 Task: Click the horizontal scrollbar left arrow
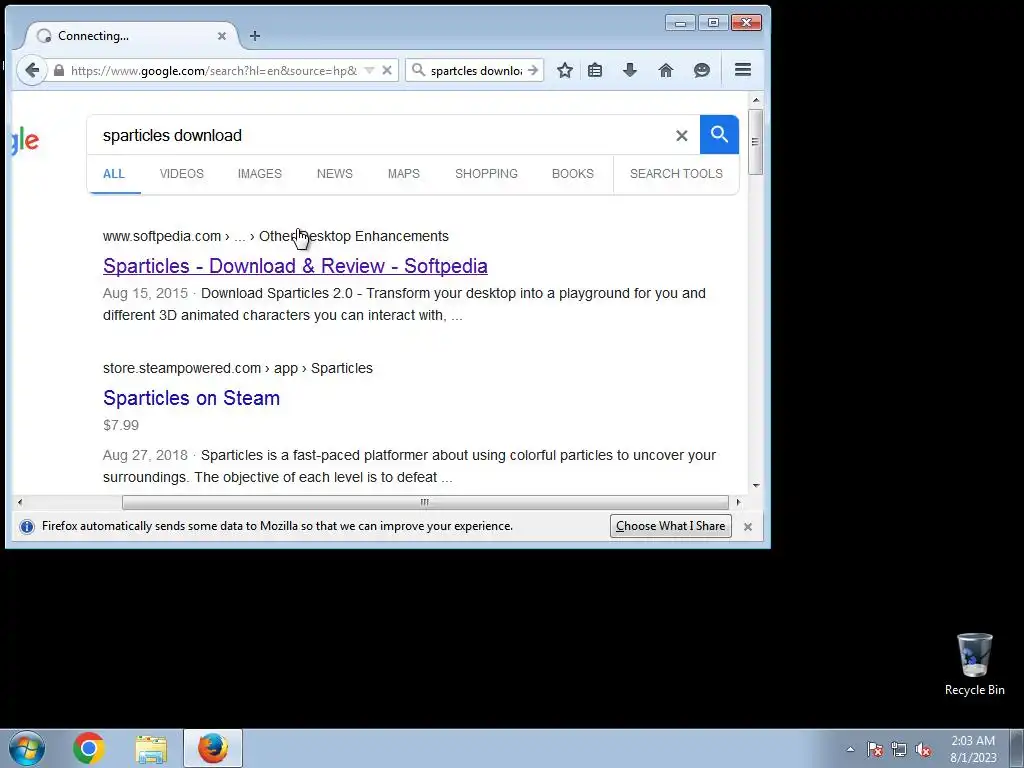(20, 502)
